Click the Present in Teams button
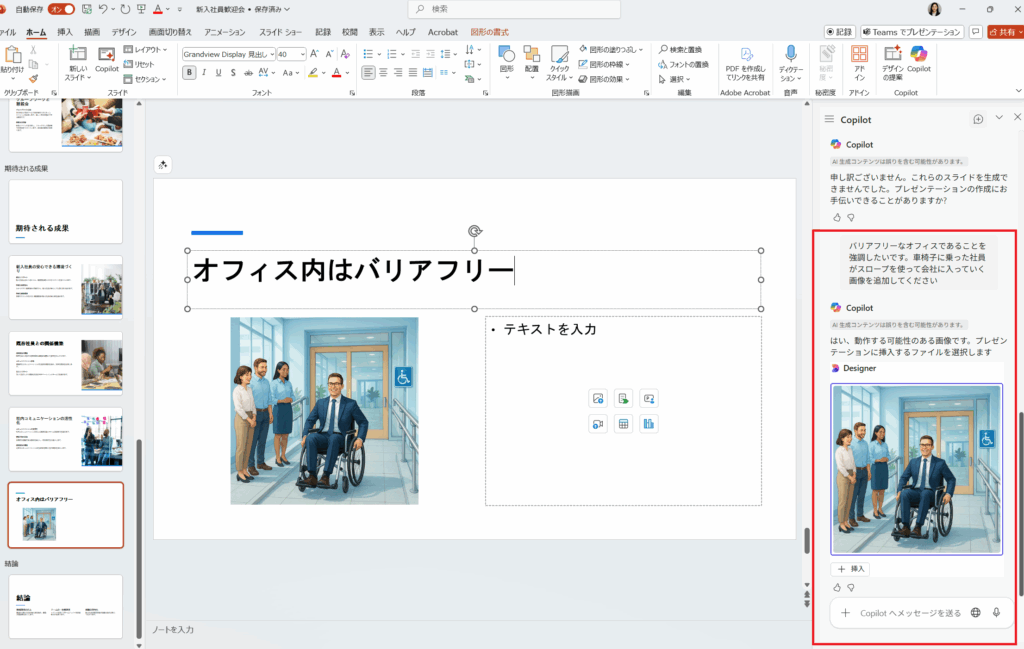The image size is (1024, 649). tap(911, 32)
